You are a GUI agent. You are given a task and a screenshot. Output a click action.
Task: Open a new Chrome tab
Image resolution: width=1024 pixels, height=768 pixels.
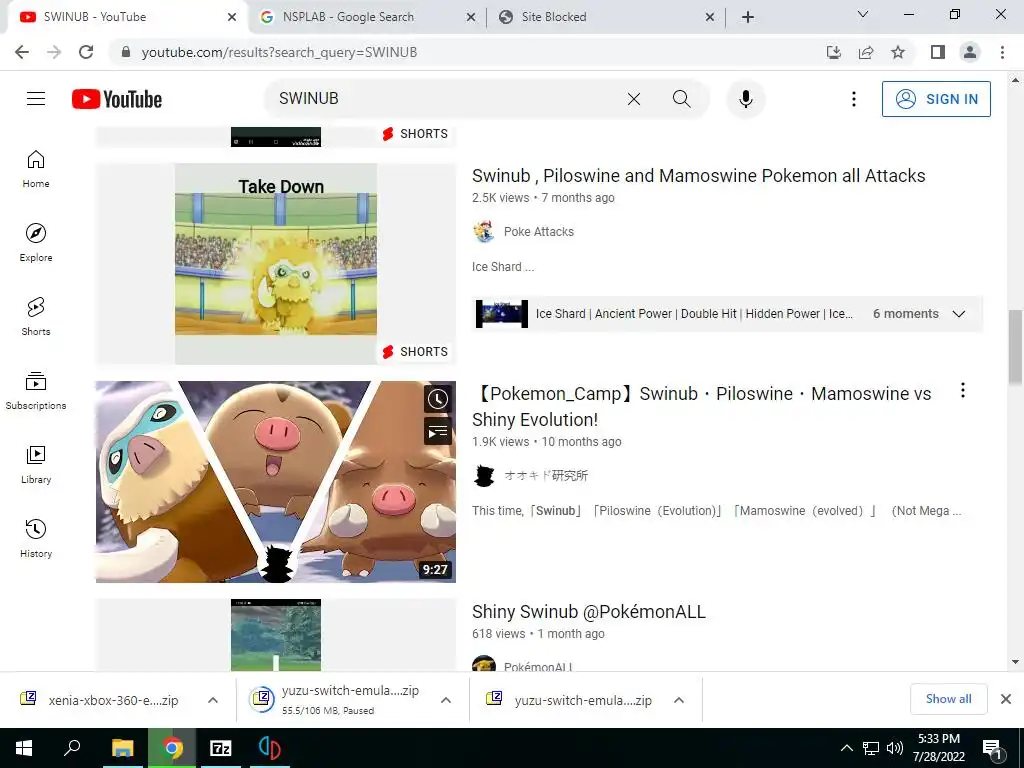pyautogui.click(x=748, y=17)
